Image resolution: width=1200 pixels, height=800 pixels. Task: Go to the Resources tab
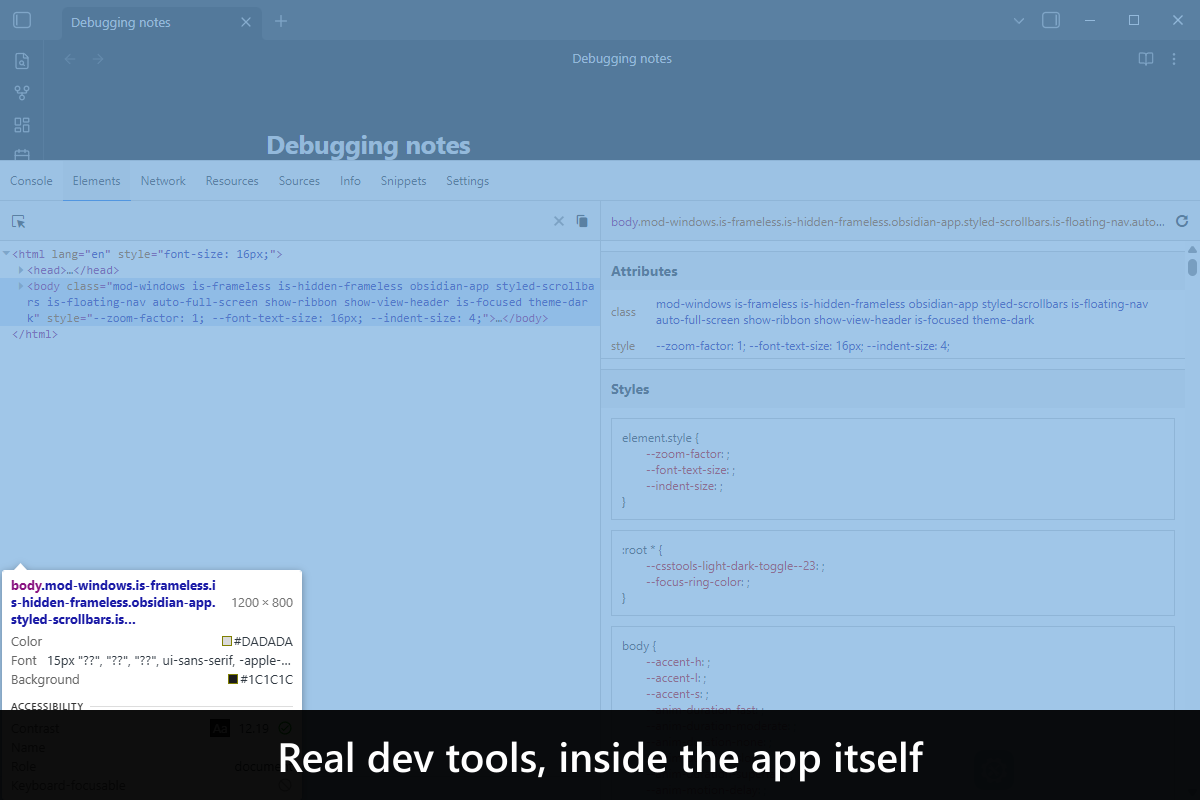pos(232,181)
